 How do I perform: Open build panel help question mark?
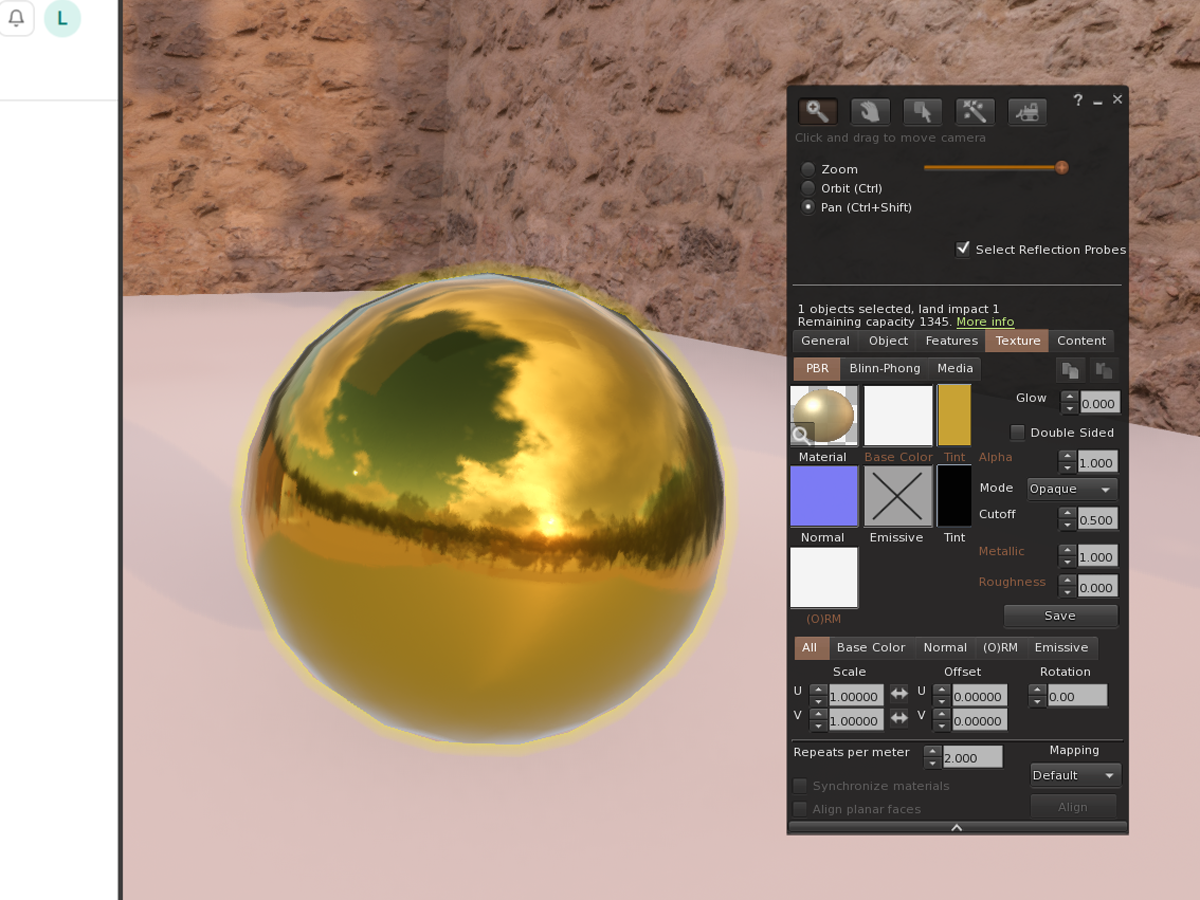1078,100
